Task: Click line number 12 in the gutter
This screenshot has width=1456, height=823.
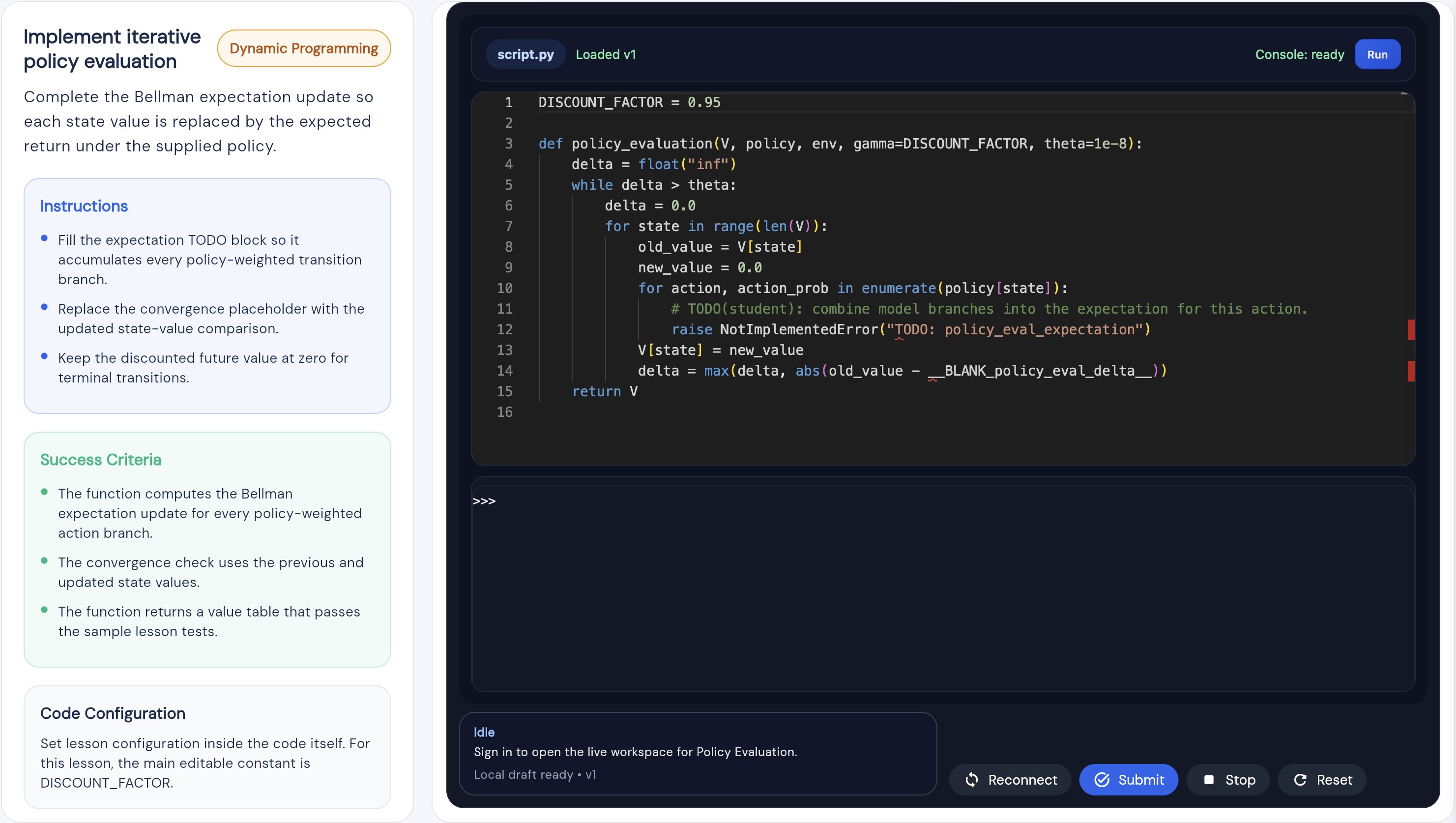Action: [505, 329]
